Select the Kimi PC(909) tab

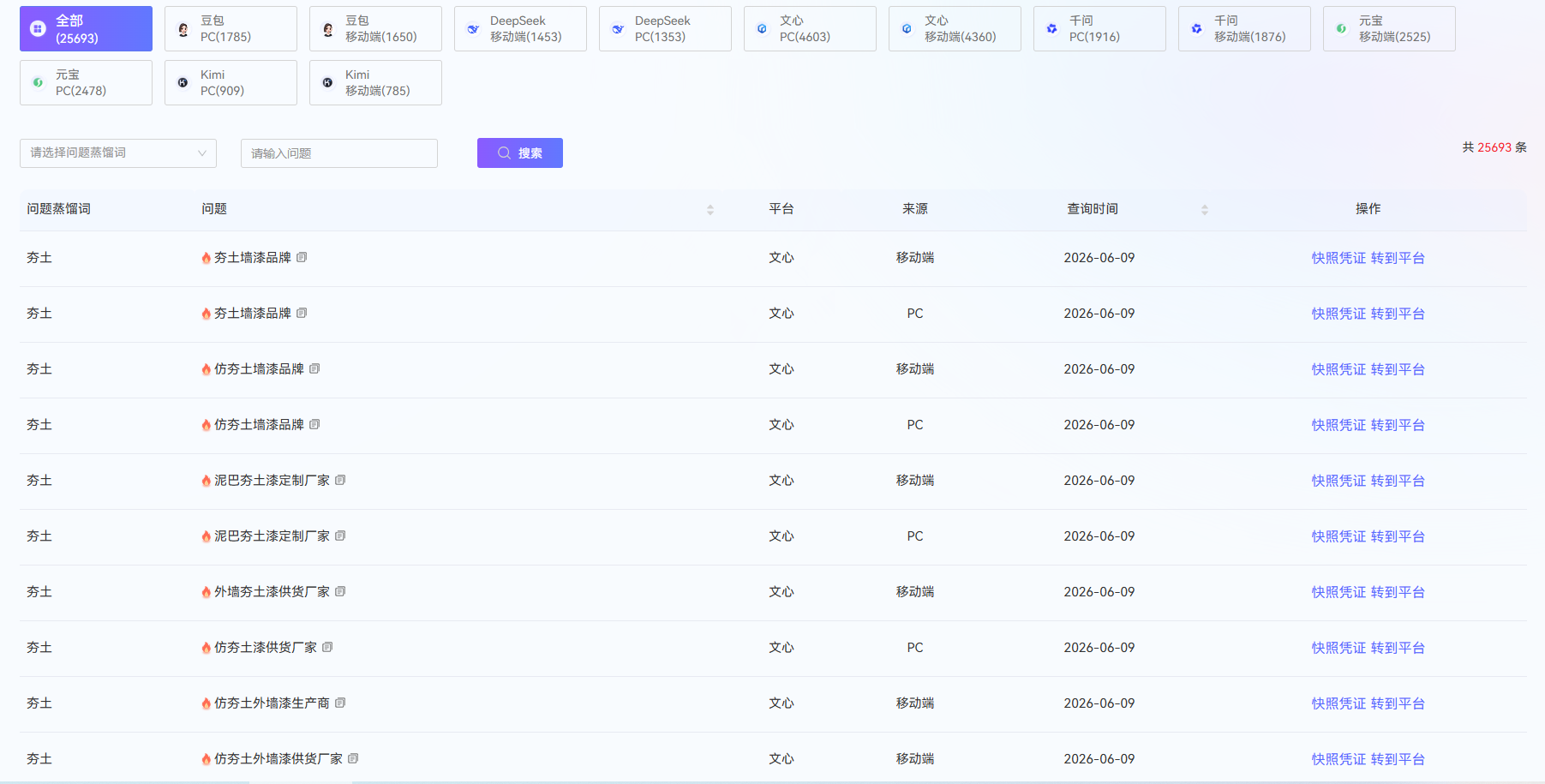tap(231, 82)
